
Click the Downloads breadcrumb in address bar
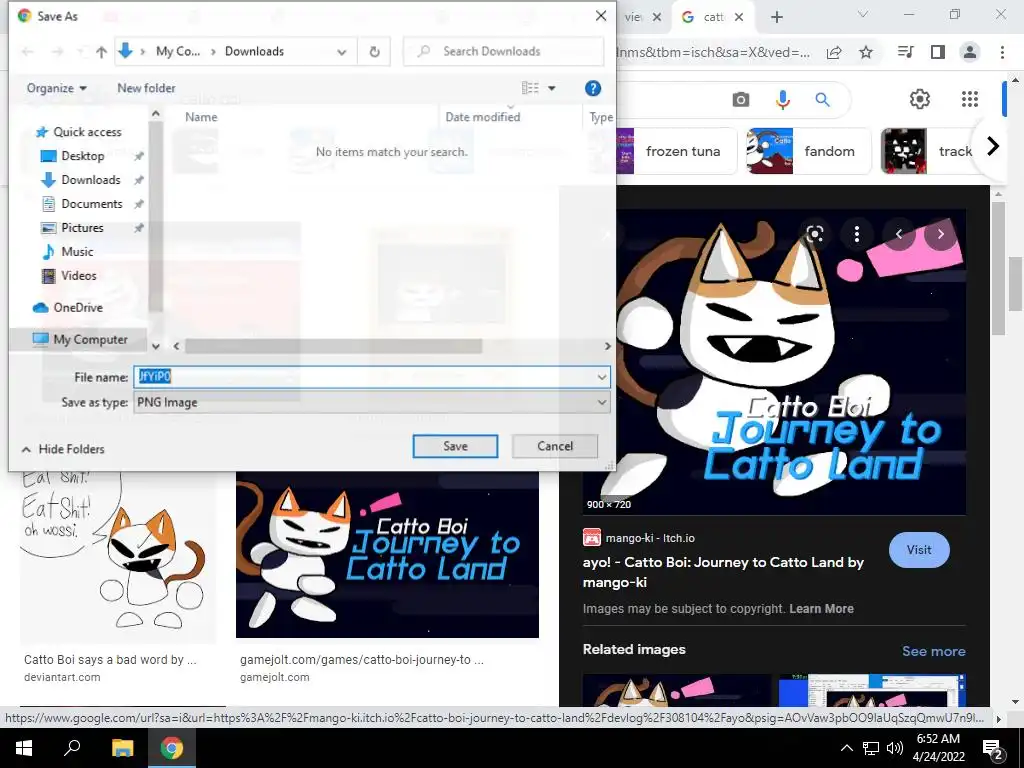point(255,52)
